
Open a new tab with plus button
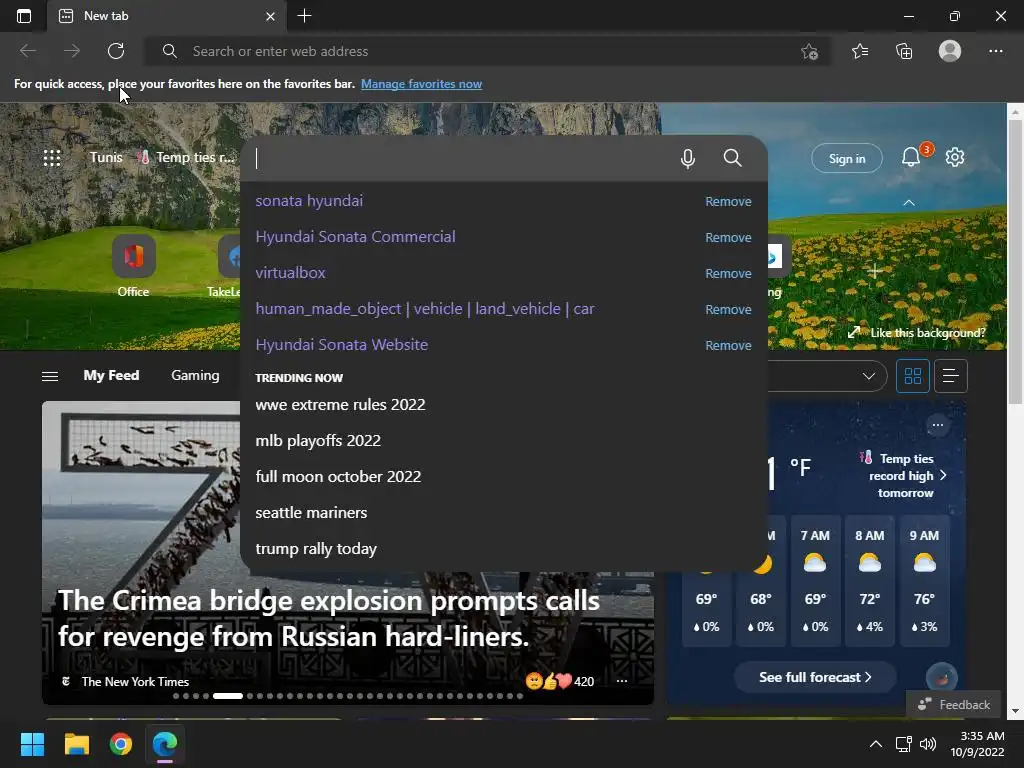coord(304,16)
